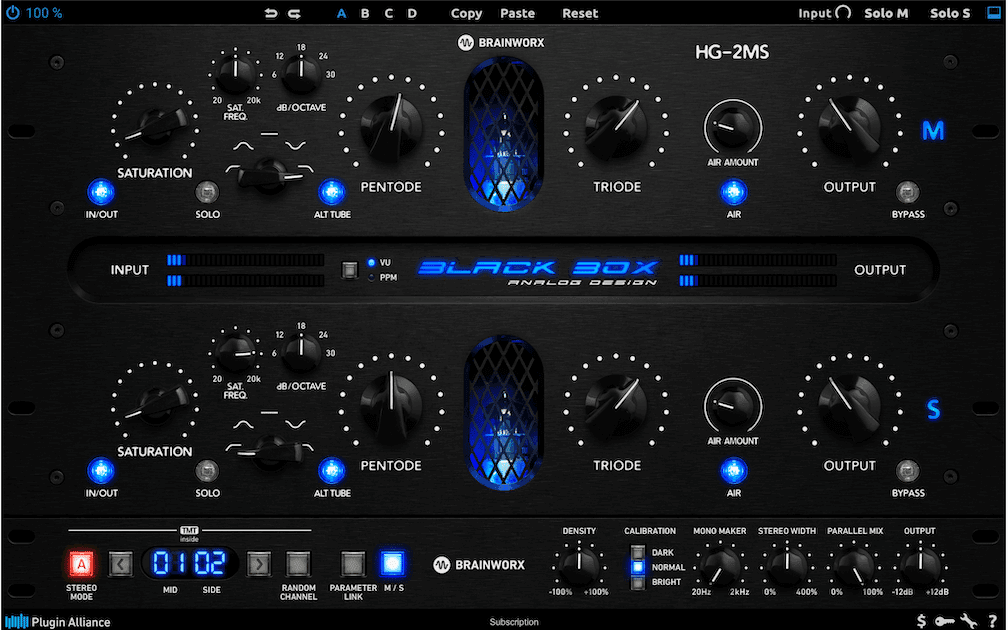Click Mid channel dB/OCTAVE knob
The image size is (1008, 630).
(x=302, y=73)
